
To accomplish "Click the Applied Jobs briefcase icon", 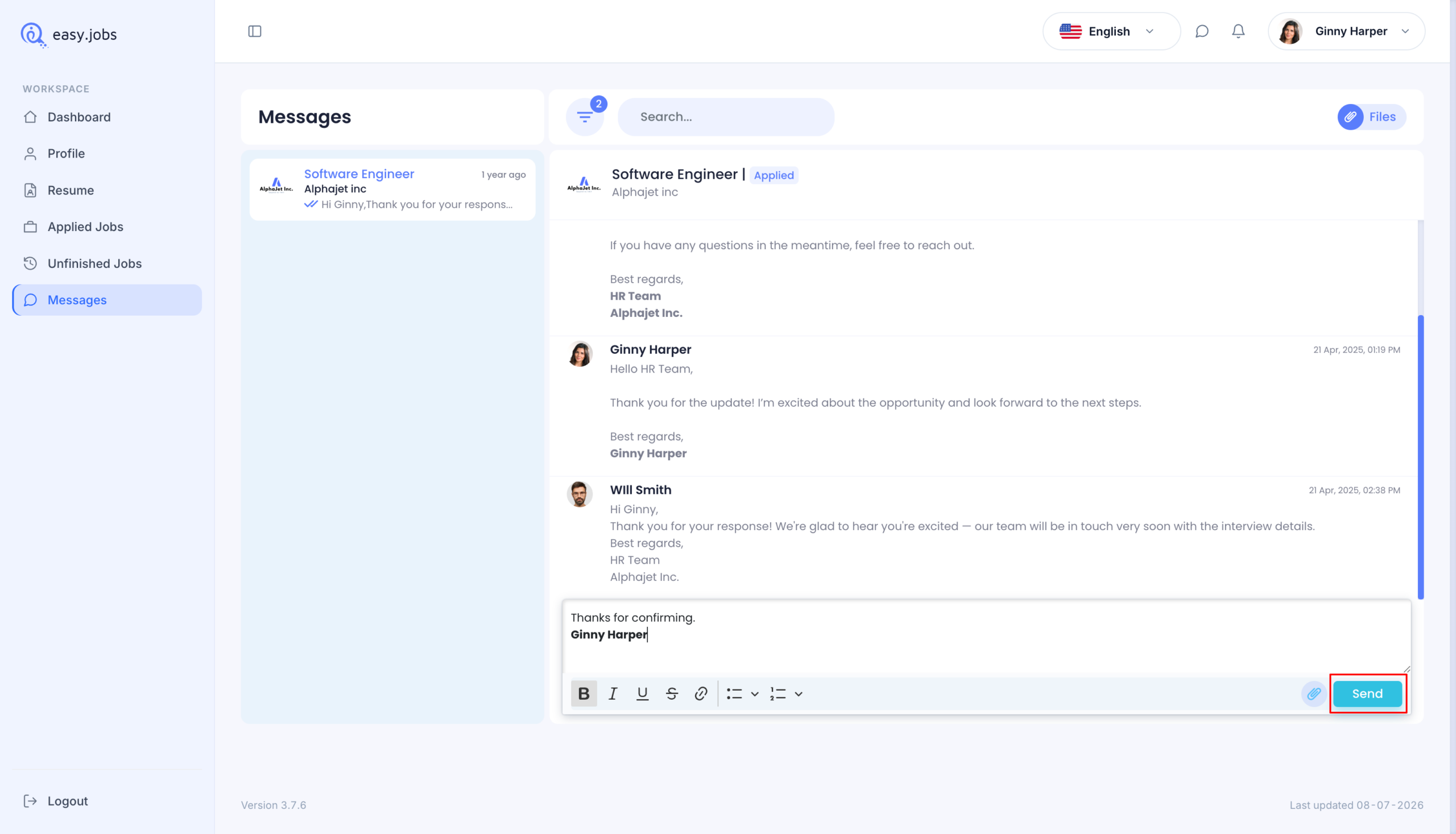I will (30, 227).
